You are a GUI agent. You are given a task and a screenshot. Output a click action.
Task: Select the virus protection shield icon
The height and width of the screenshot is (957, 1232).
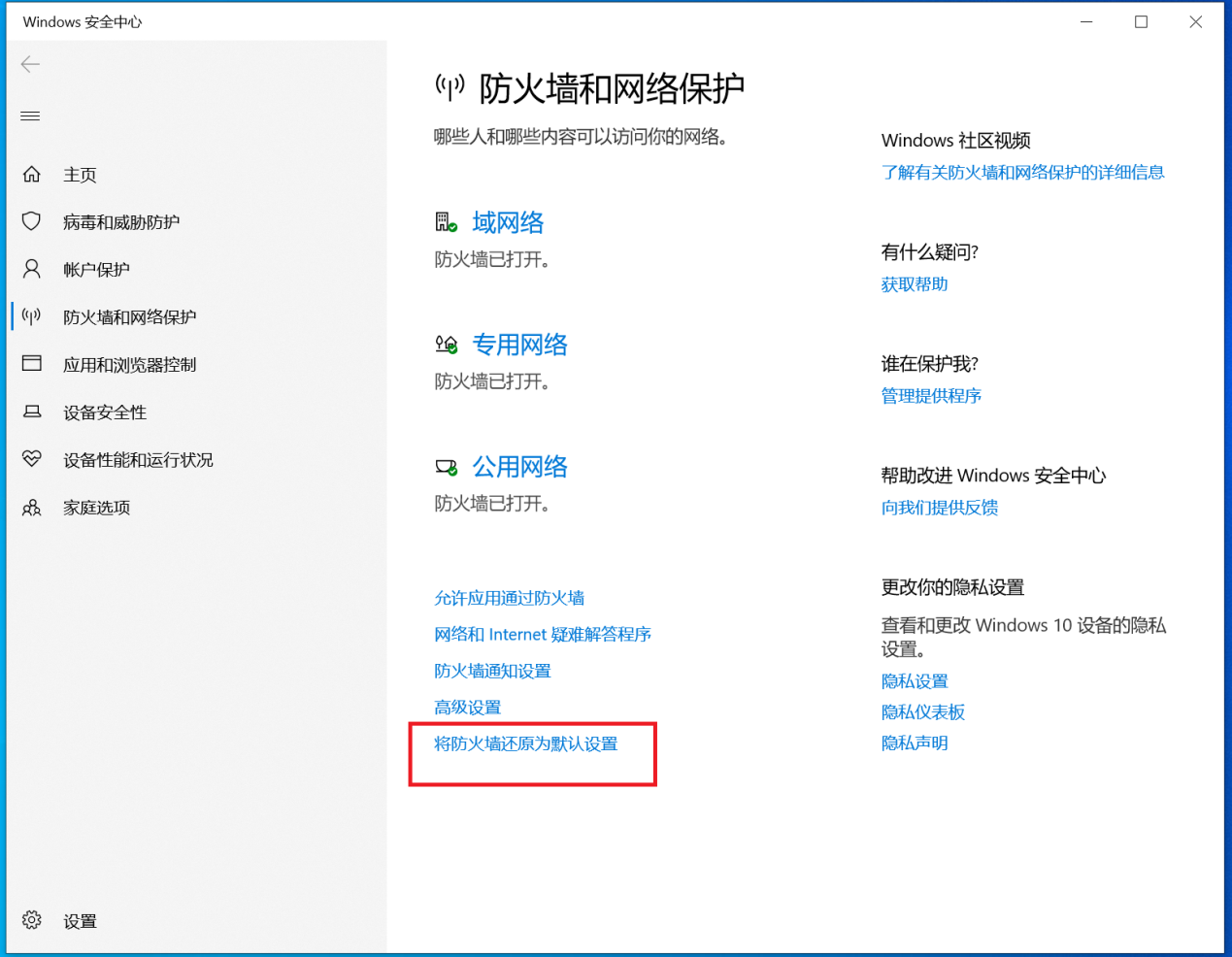(32, 221)
